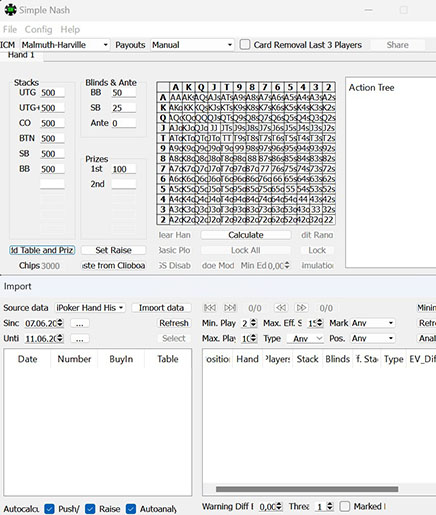Click the horizontal scrollbar under hands table
436x515 pixels.
point(307,489)
